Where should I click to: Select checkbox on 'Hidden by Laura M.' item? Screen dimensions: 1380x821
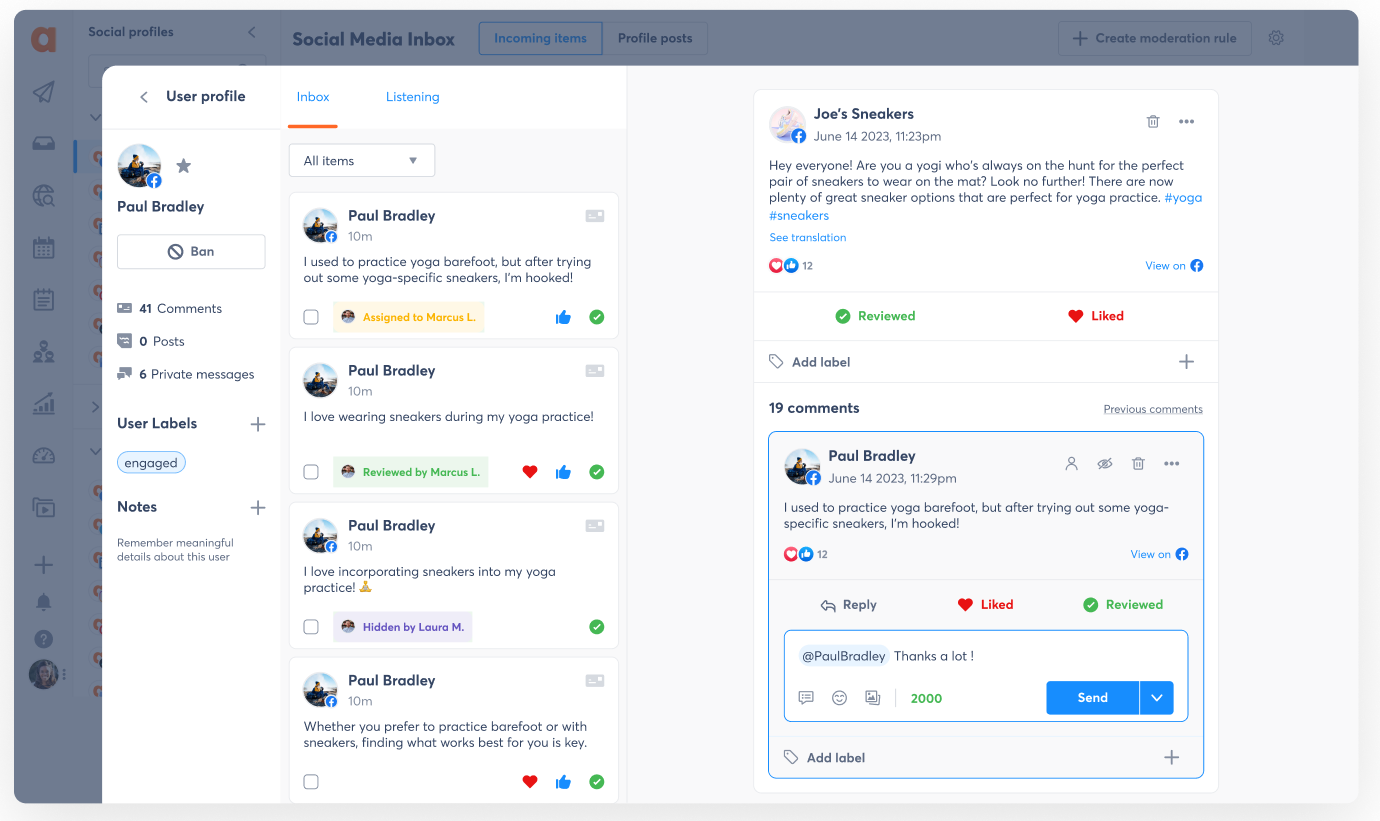(311, 627)
